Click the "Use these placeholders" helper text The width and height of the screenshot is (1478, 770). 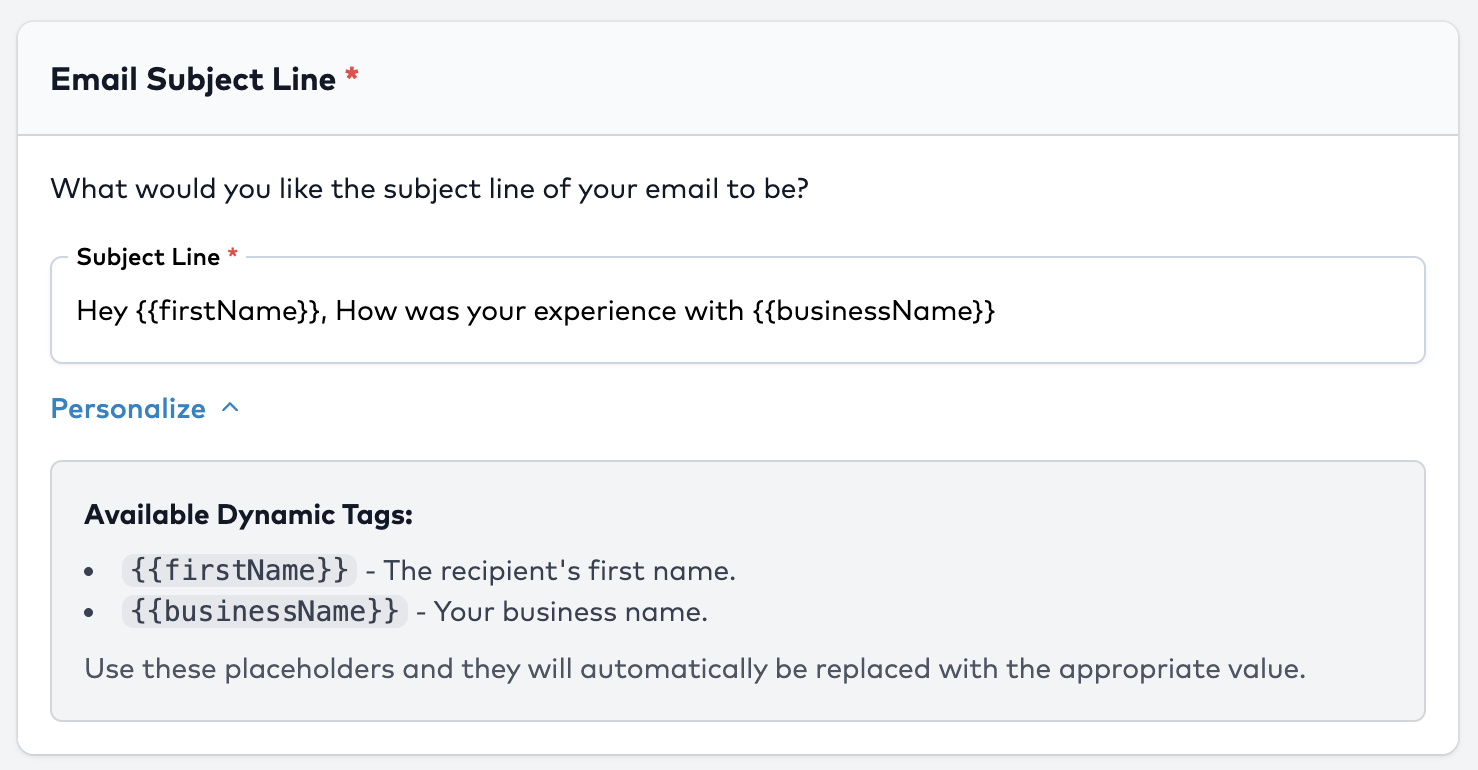[695, 669]
